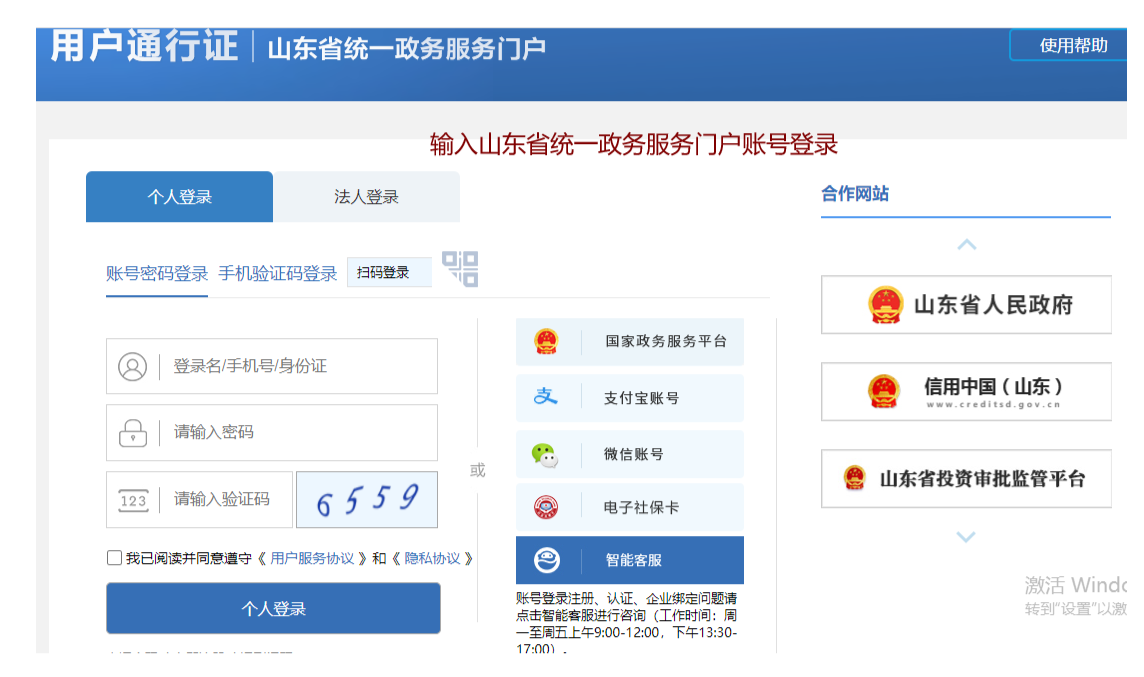
Task: Click the QR code scan login icon
Action: pos(460,269)
